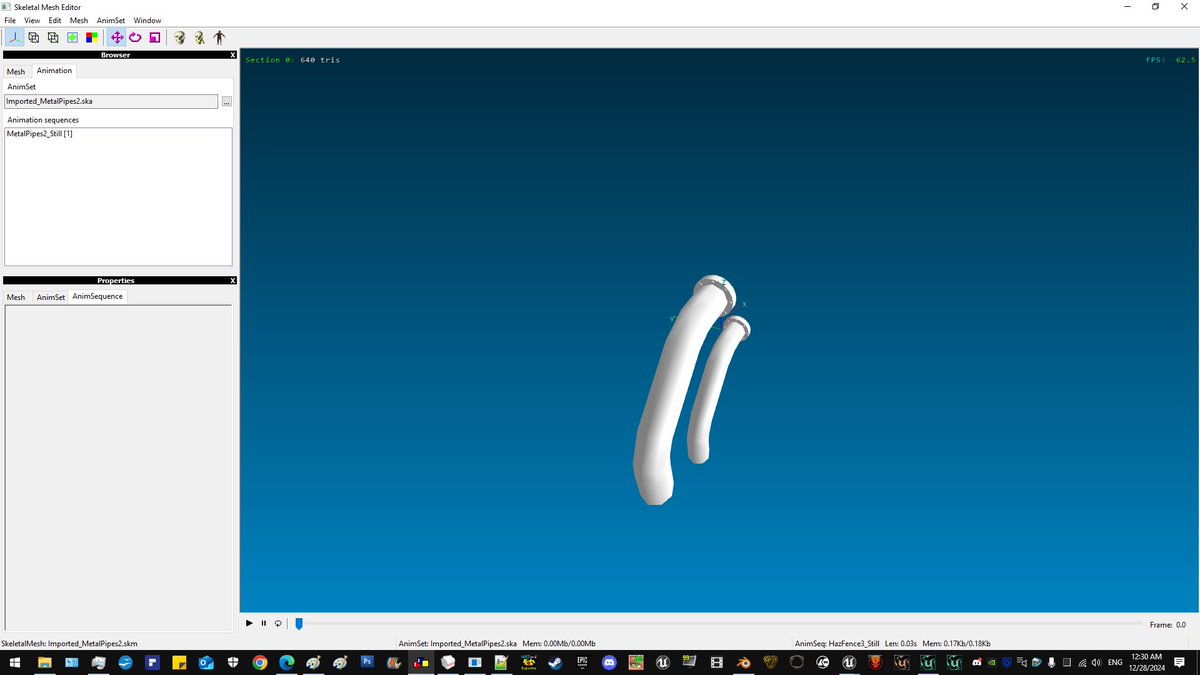Screen dimensions: 1200x675
Task: Select the magenta Move tool
Action: (x=117, y=38)
